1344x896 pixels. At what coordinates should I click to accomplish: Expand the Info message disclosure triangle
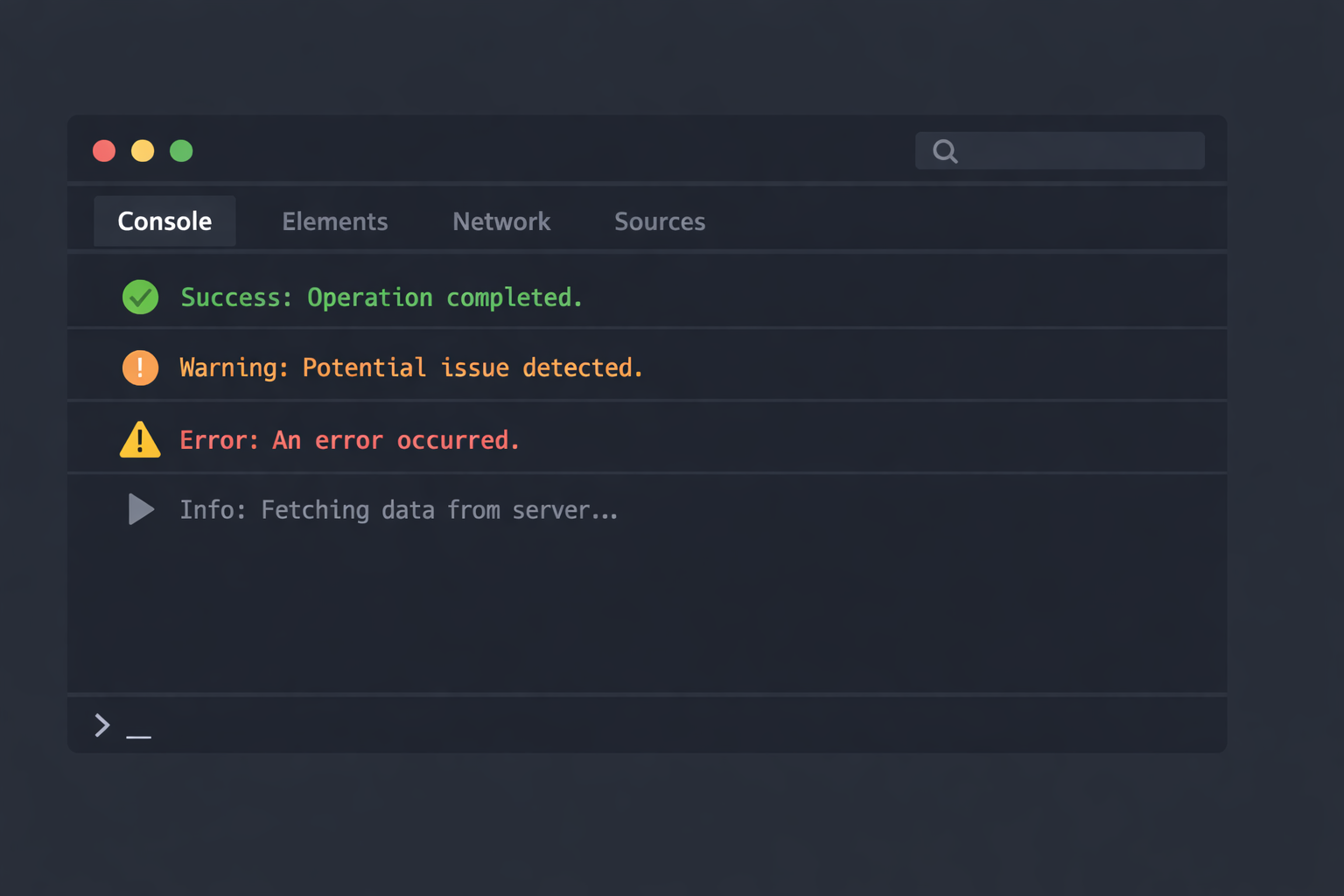click(x=140, y=509)
